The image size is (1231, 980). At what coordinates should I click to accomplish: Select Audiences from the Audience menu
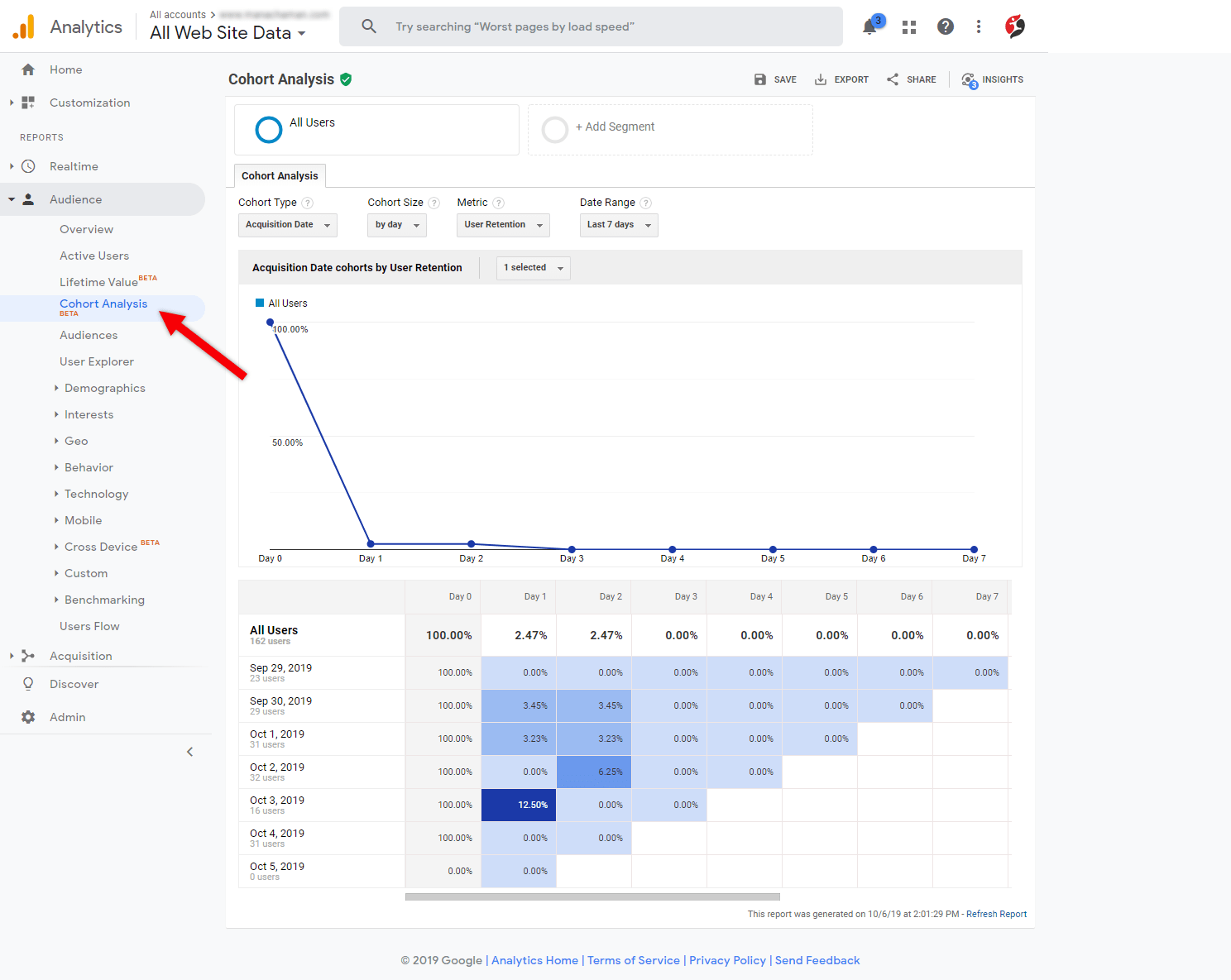click(x=88, y=335)
